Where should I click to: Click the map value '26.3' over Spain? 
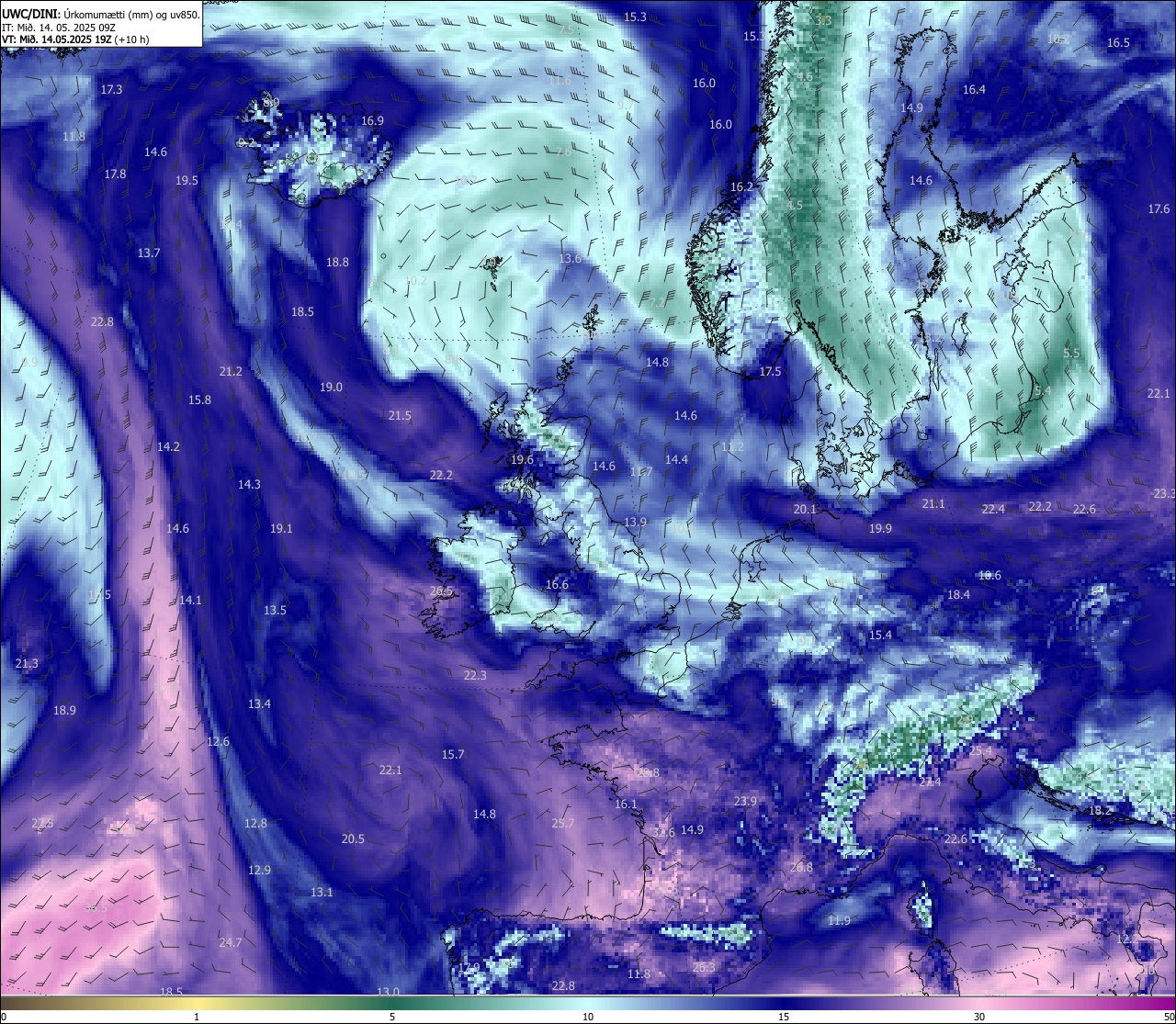(704, 967)
